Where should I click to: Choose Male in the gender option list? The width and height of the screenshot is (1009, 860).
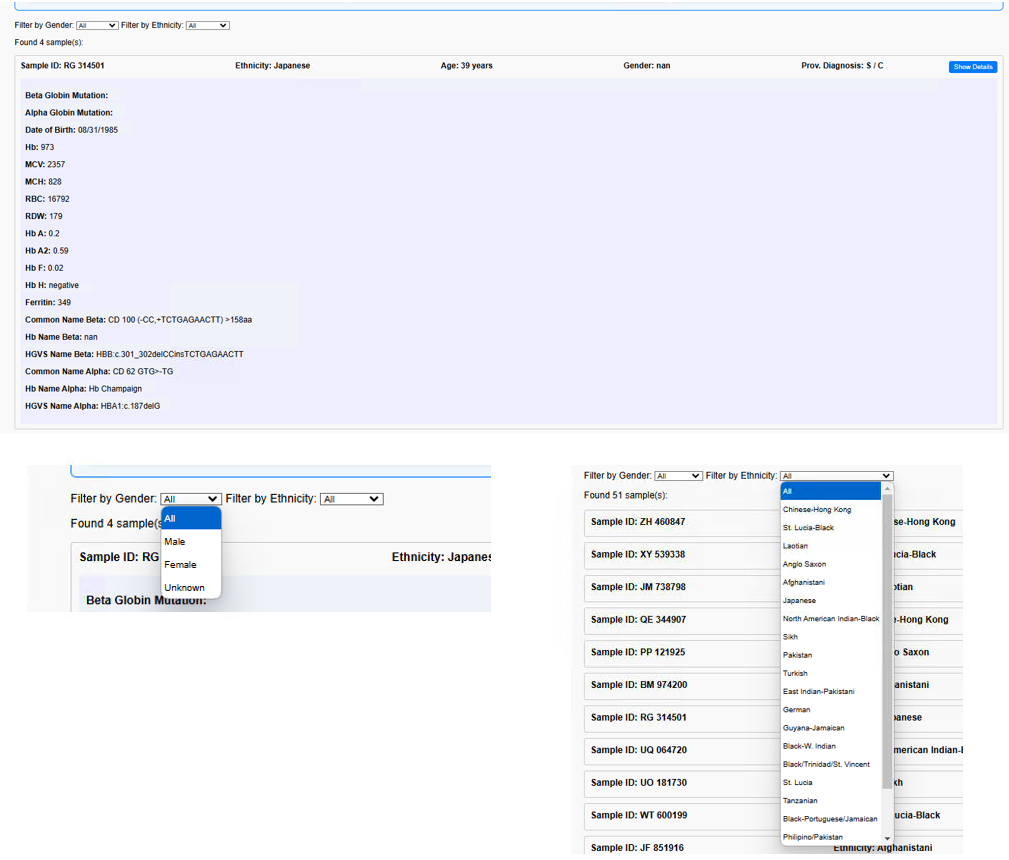pos(191,542)
